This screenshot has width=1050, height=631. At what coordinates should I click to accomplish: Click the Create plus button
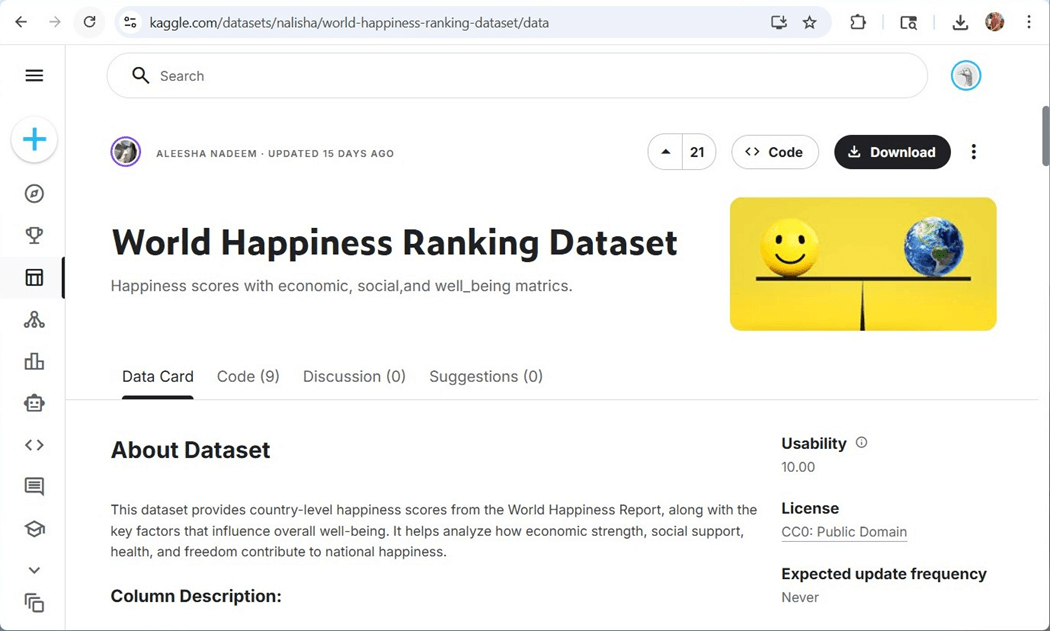34,140
